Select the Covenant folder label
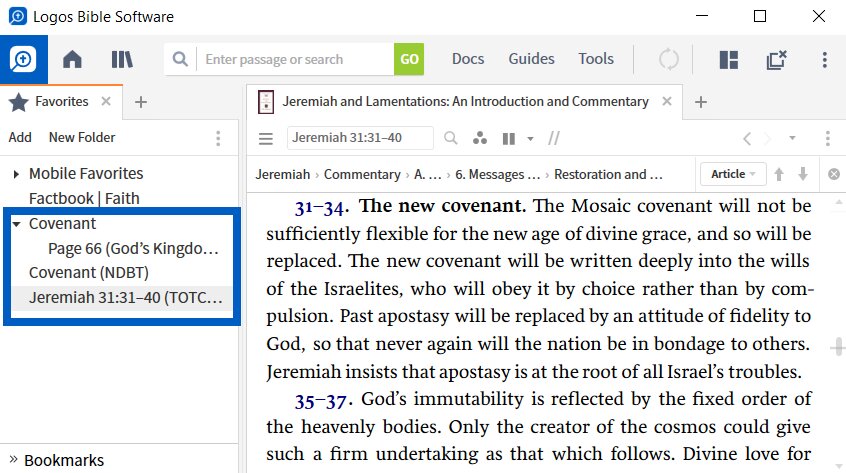 (62, 223)
